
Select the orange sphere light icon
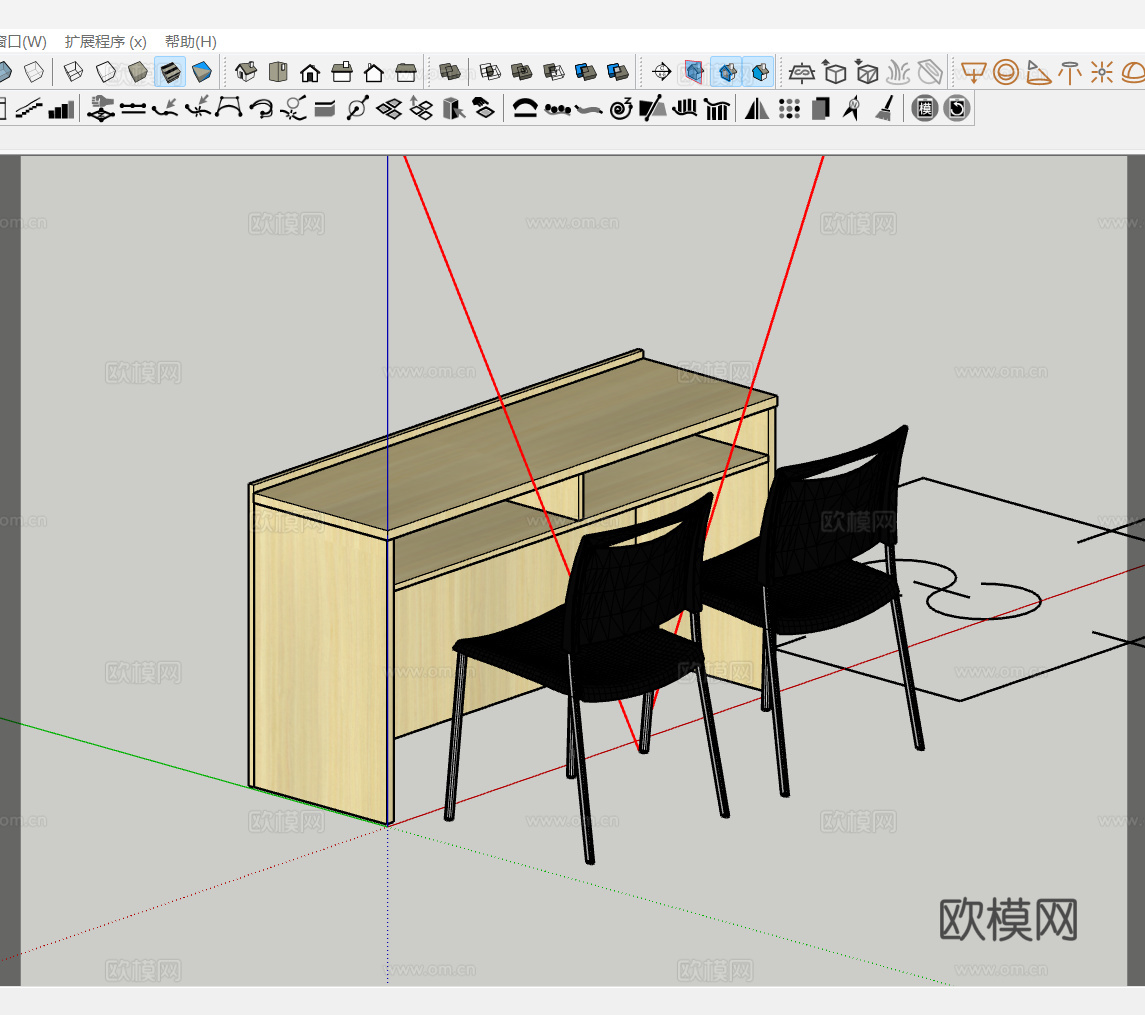click(x=1006, y=72)
